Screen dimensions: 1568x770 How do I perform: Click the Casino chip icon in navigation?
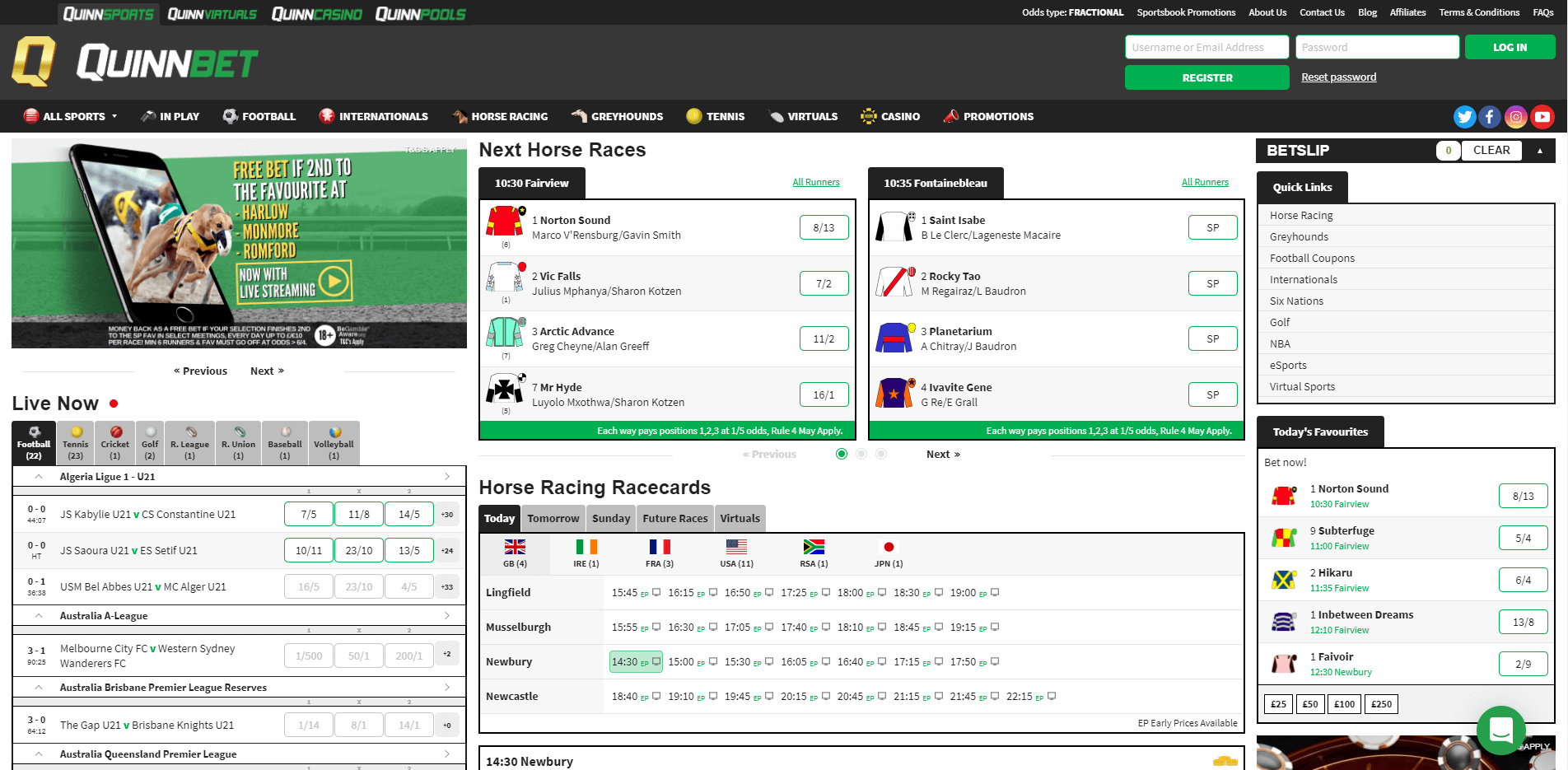coord(867,116)
